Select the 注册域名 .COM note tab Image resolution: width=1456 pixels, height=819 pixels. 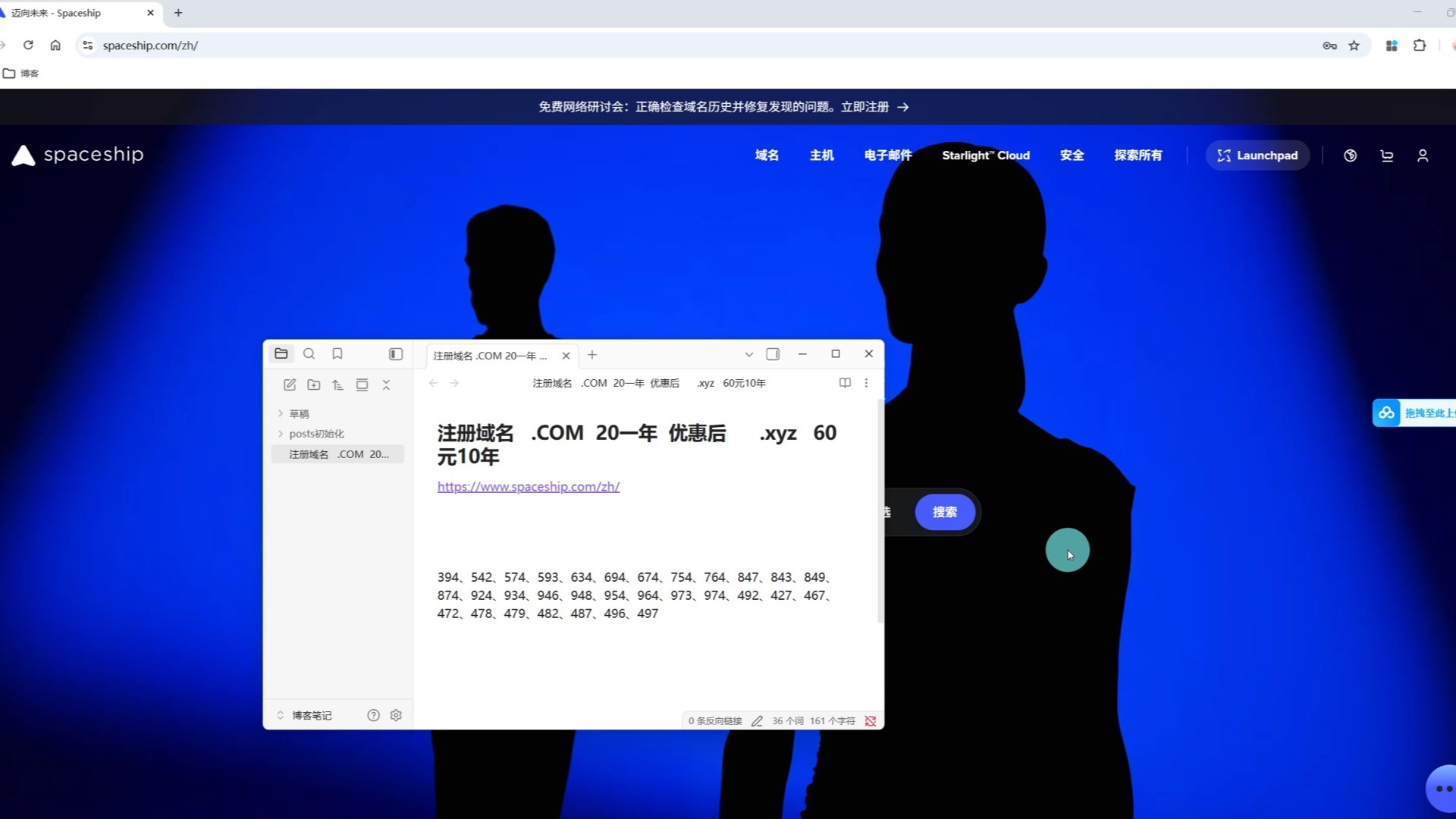point(490,356)
